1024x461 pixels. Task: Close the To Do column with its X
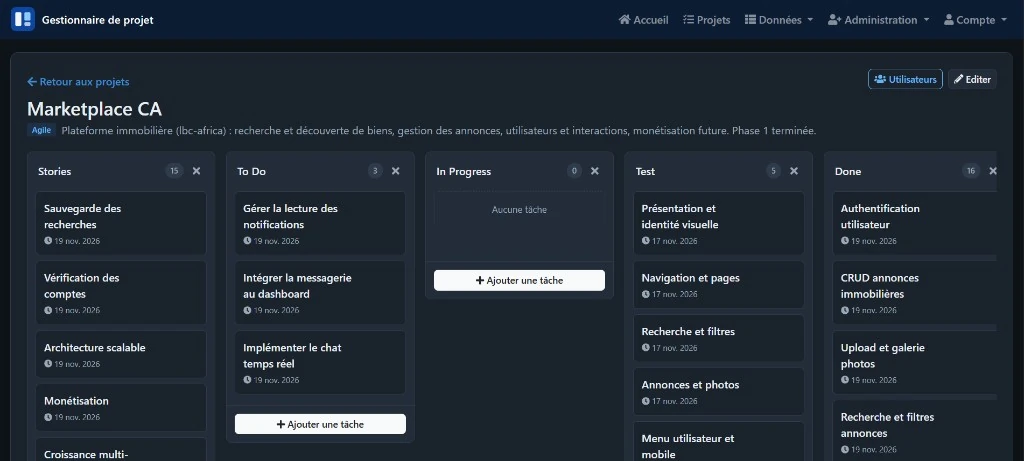[x=396, y=171]
